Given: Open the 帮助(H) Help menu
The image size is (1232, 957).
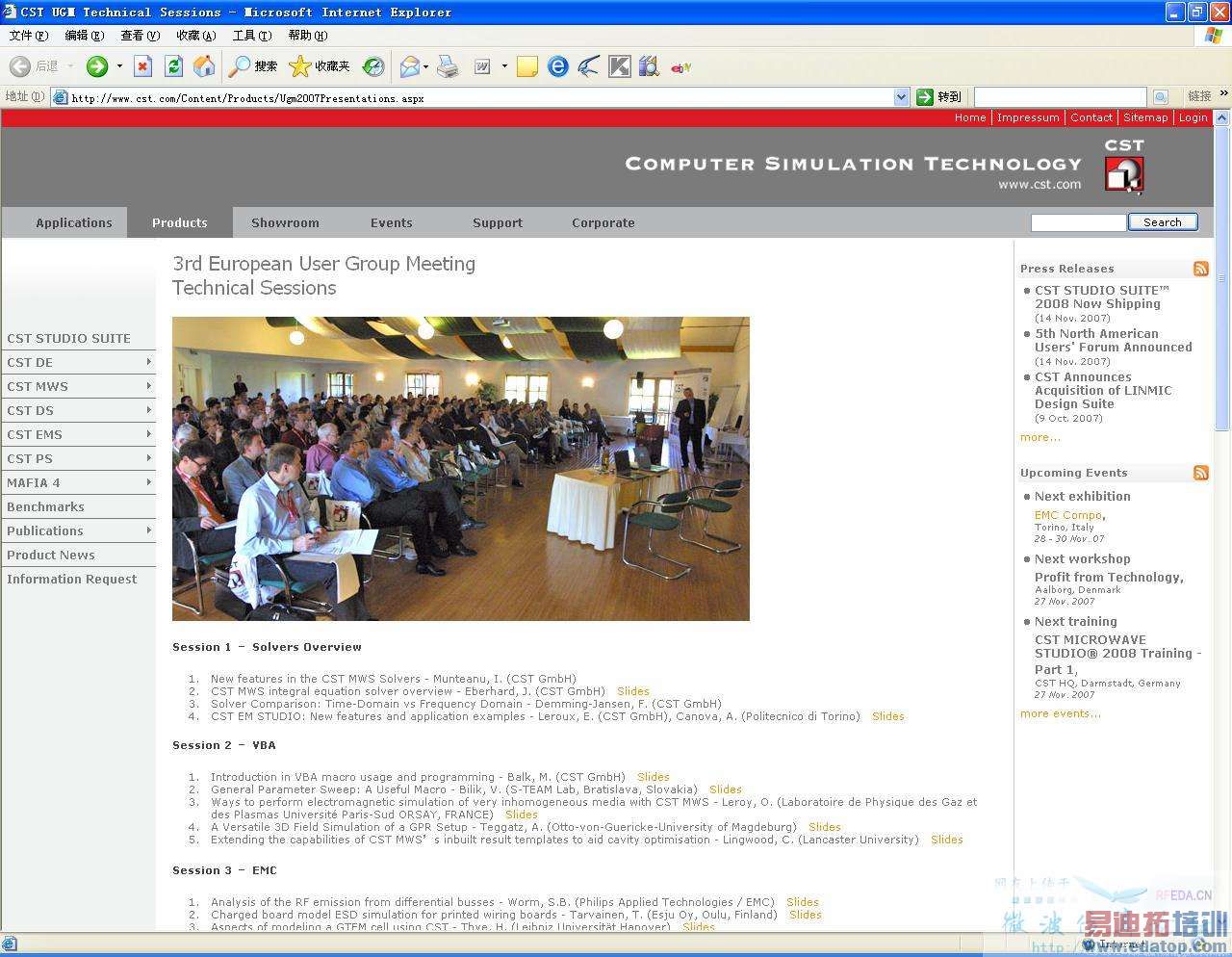Looking at the screenshot, I should tap(308, 36).
